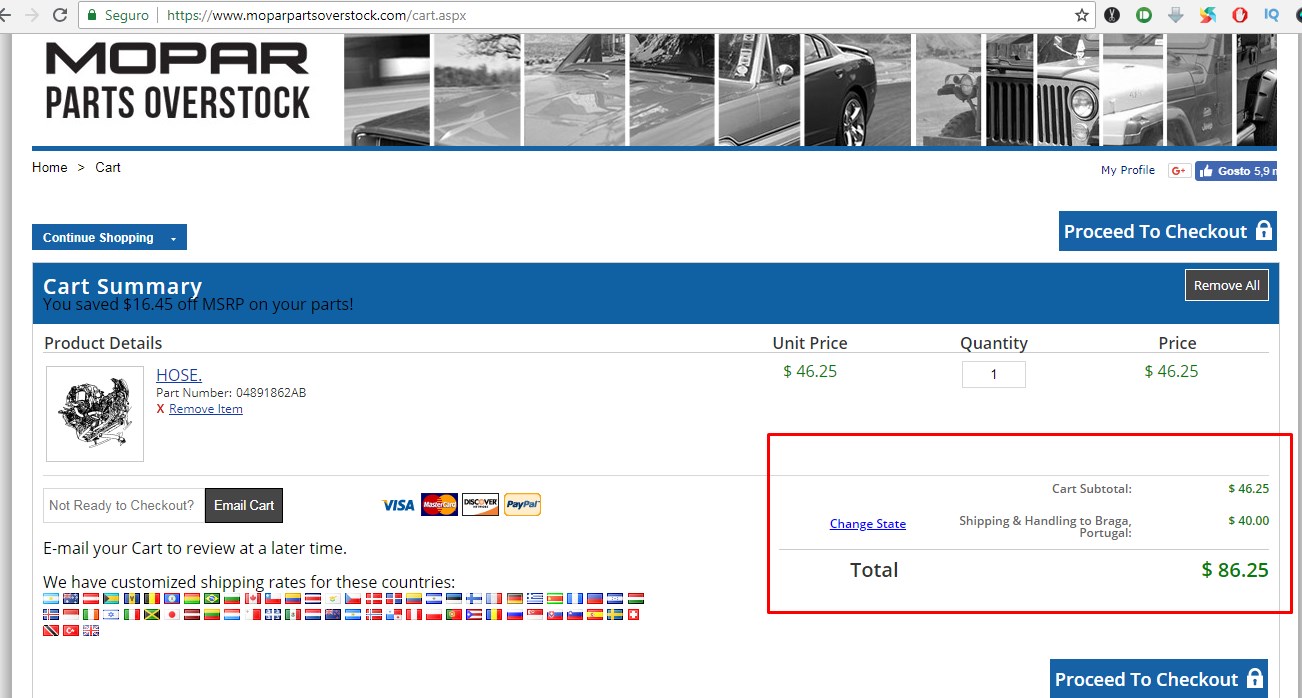This screenshot has height=698, width=1302.
Task: Open the My Profile link
Action: tap(1128, 170)
